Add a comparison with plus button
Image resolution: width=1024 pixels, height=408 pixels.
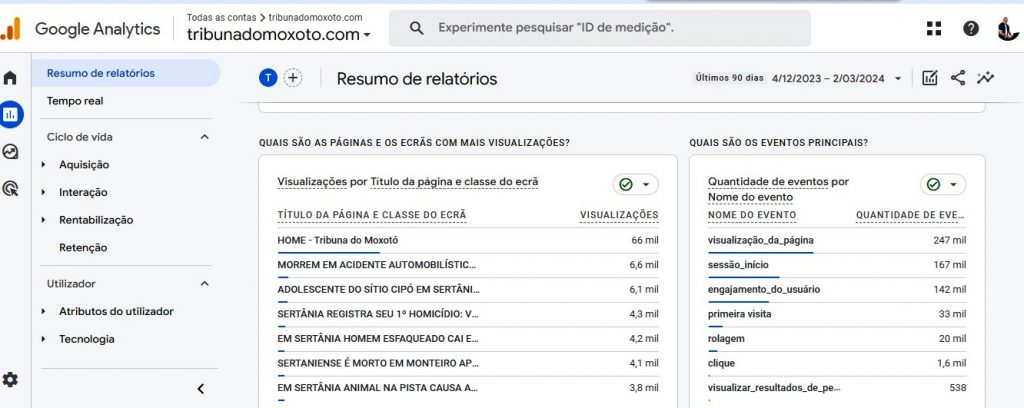point(293,78)
